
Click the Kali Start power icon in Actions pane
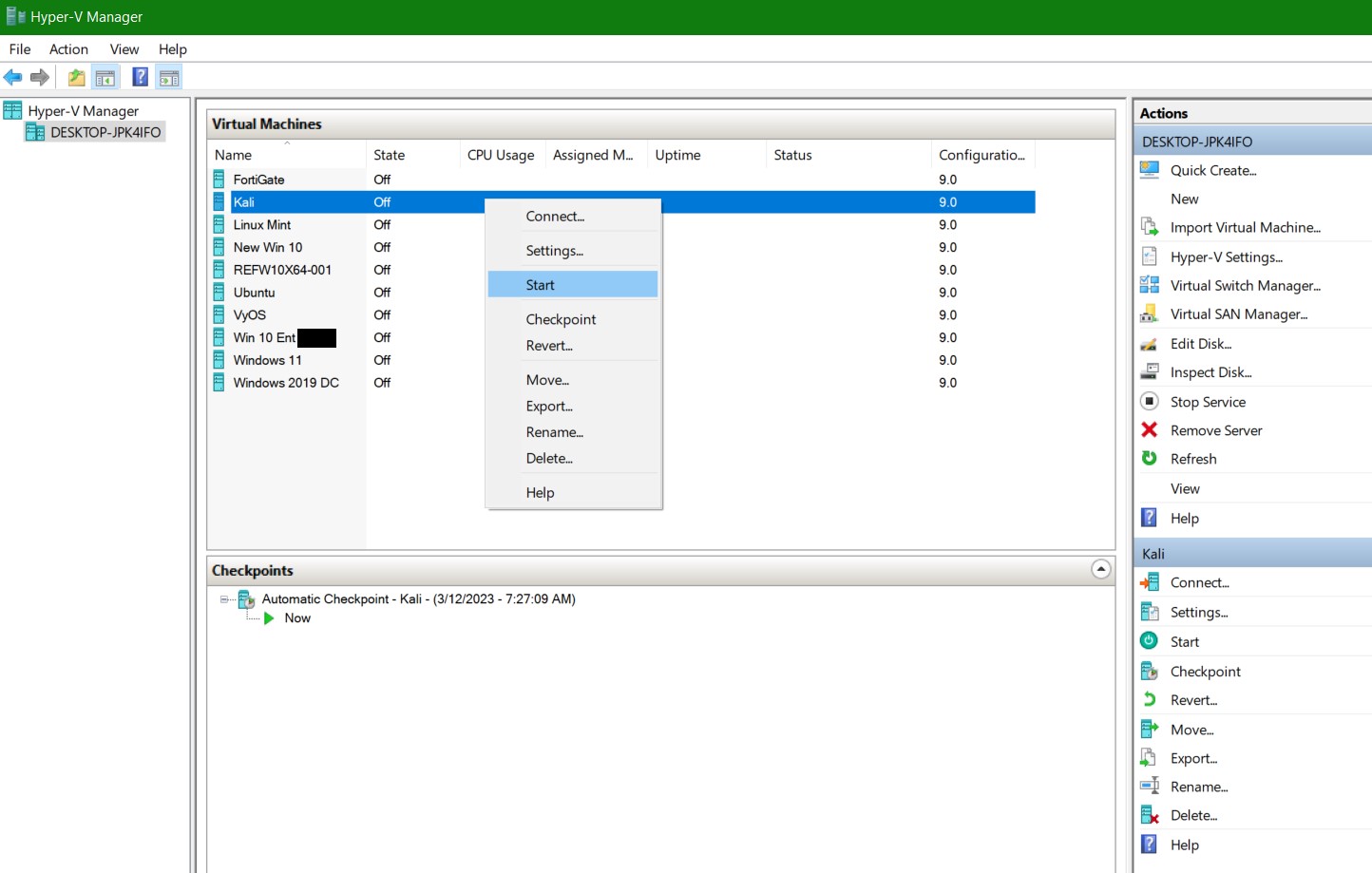(1150, 641)
